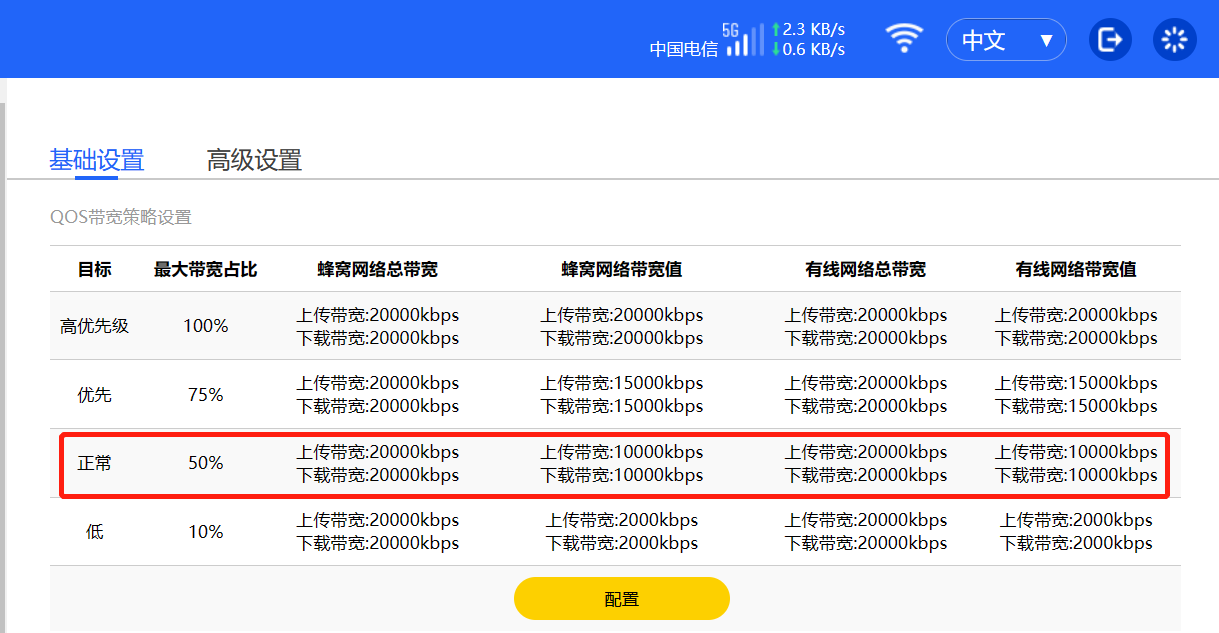Click the logout icon in header
1219x633 pixels.
tap(1109, 40)
